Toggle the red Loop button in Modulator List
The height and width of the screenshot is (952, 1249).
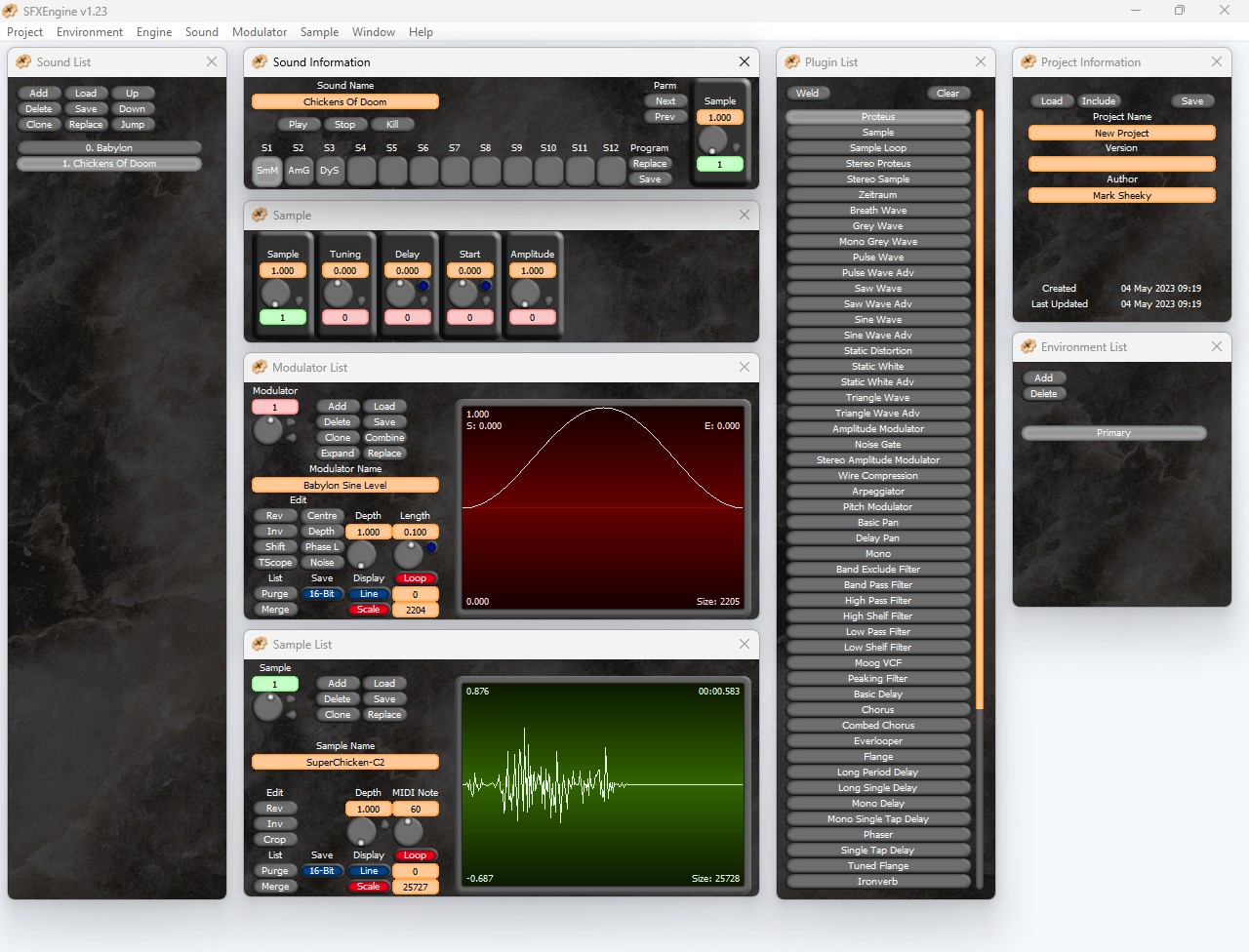click(416, 578)
